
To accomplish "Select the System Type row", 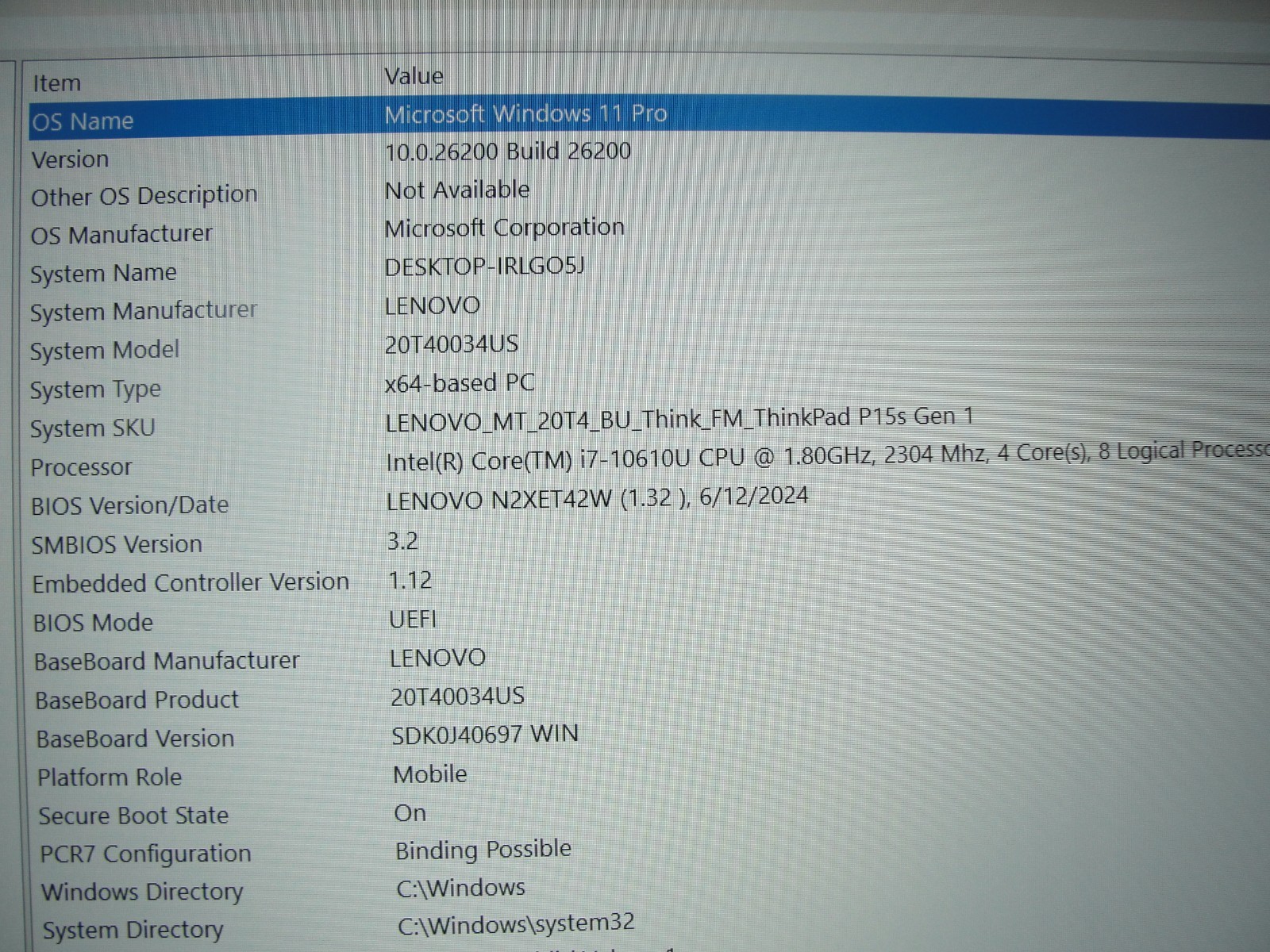I will coord(95,390).
